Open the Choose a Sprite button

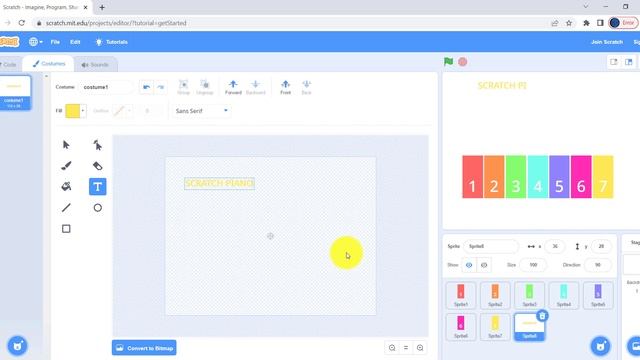tap(600, 346)
